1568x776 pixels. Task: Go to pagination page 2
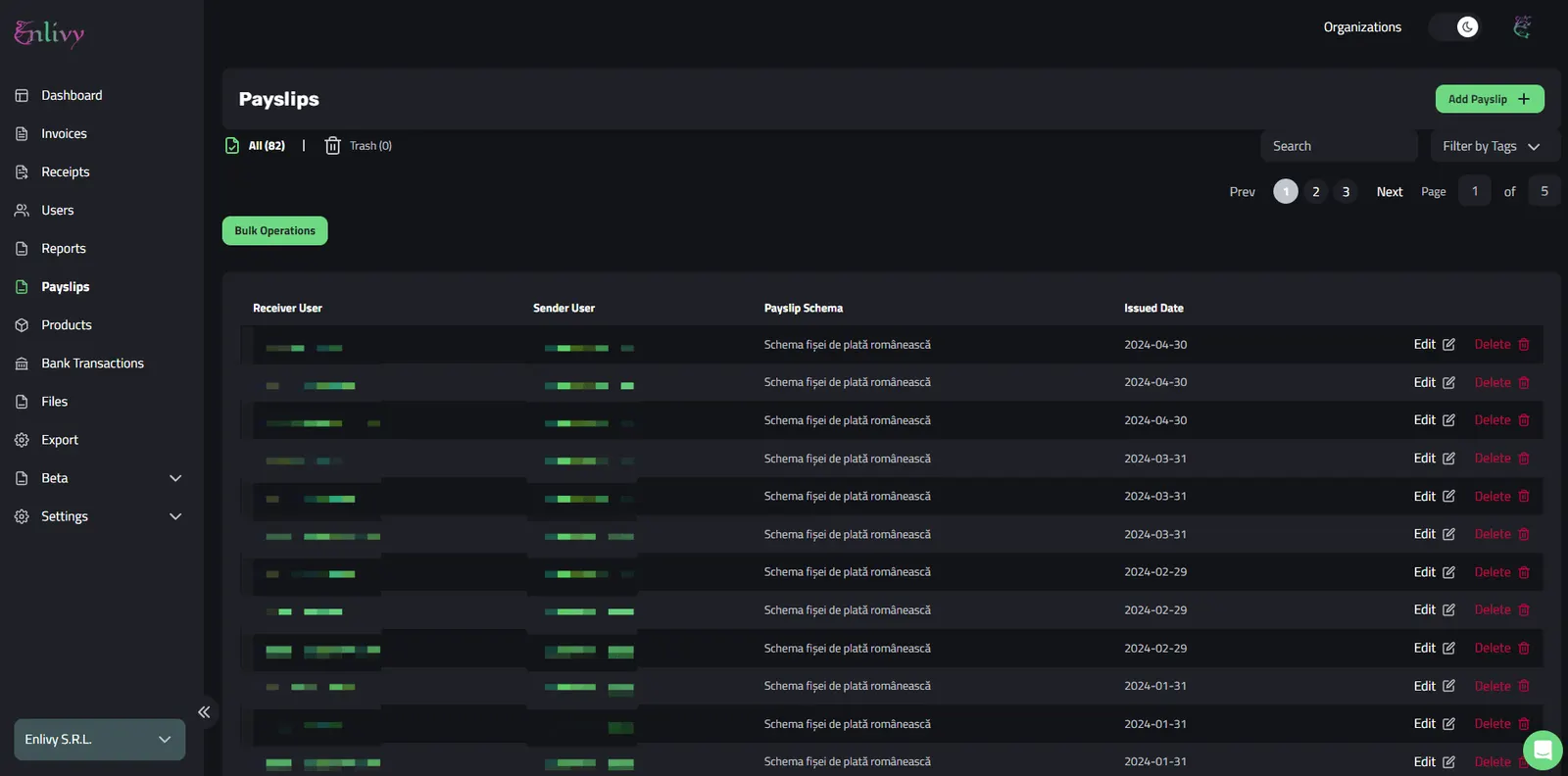(x=1316, y=191)
